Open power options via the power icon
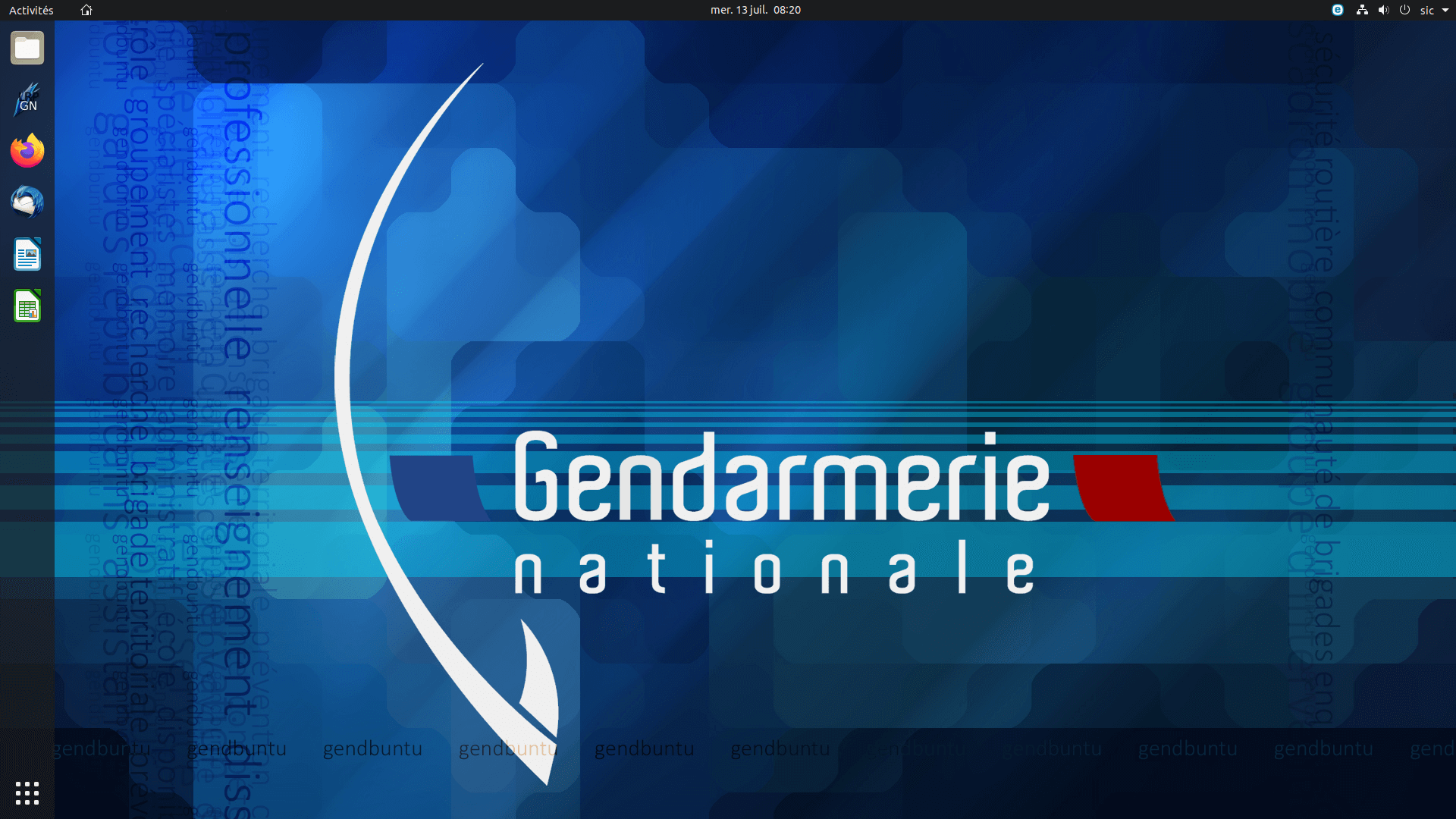Screen dimensions: 1456x819 click(1405, 10)
